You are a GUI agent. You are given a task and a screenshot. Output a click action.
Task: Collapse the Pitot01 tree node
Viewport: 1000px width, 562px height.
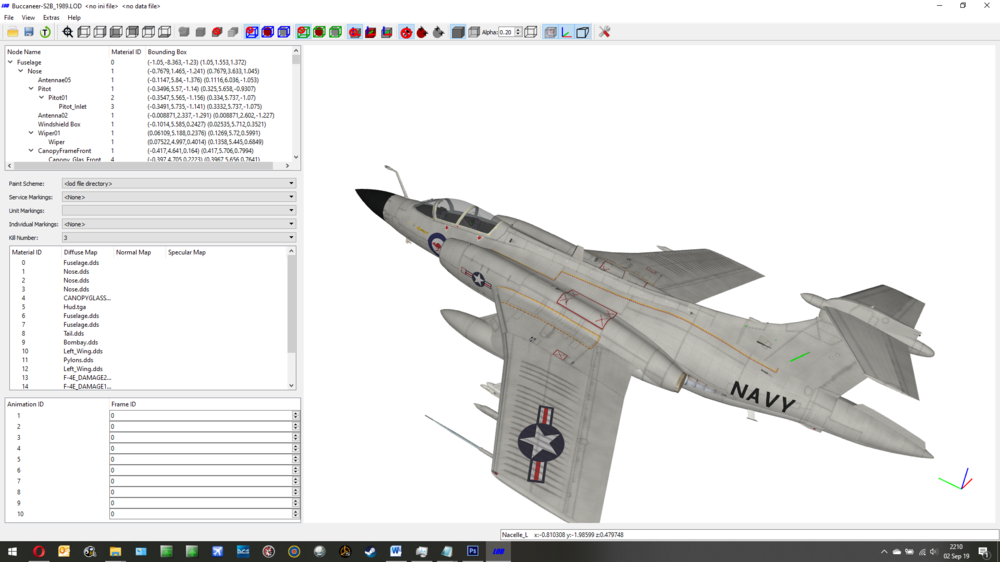click(x=41, y=98)
